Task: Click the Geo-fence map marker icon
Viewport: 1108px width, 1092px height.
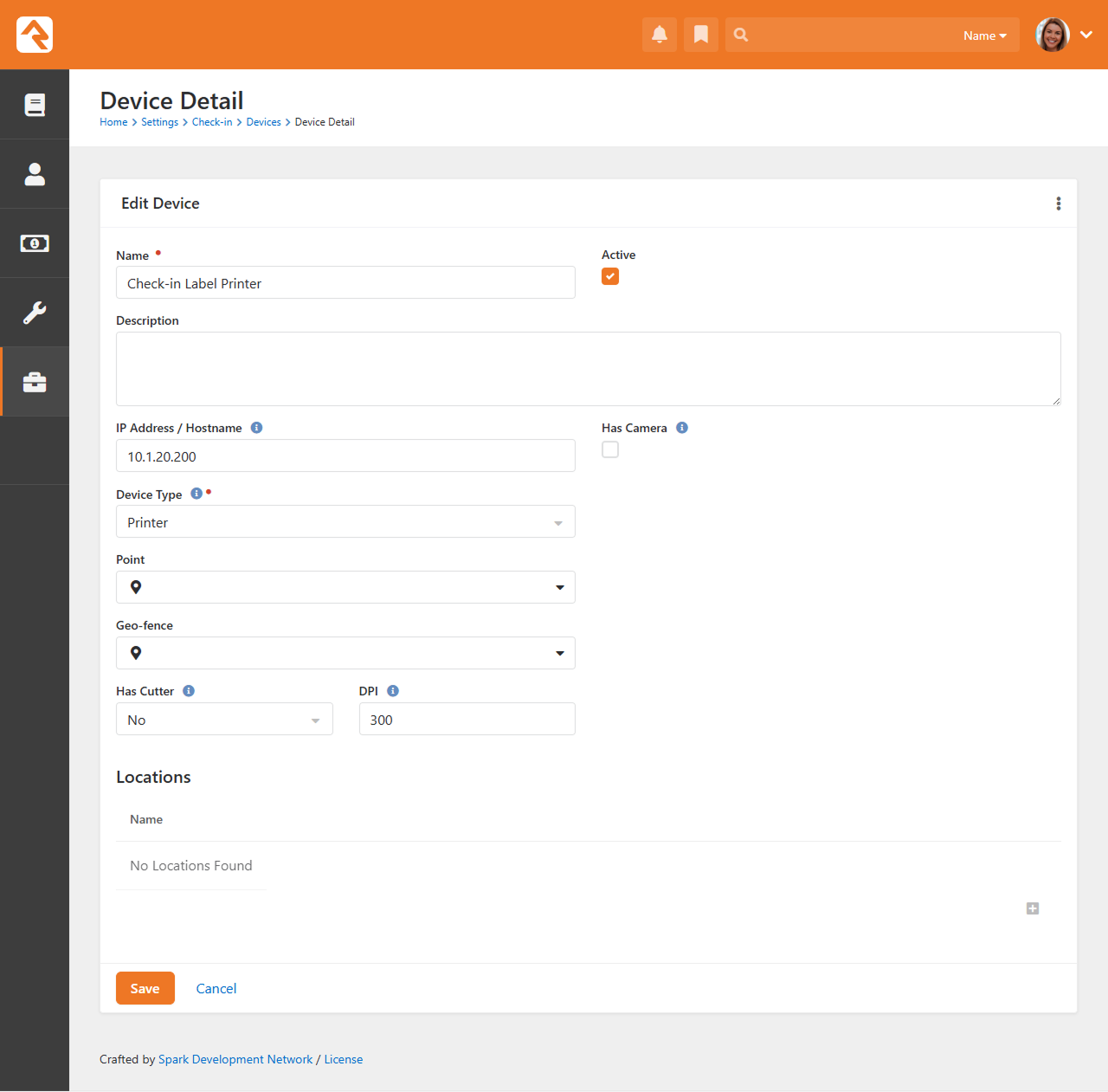Action: [136, 653]
